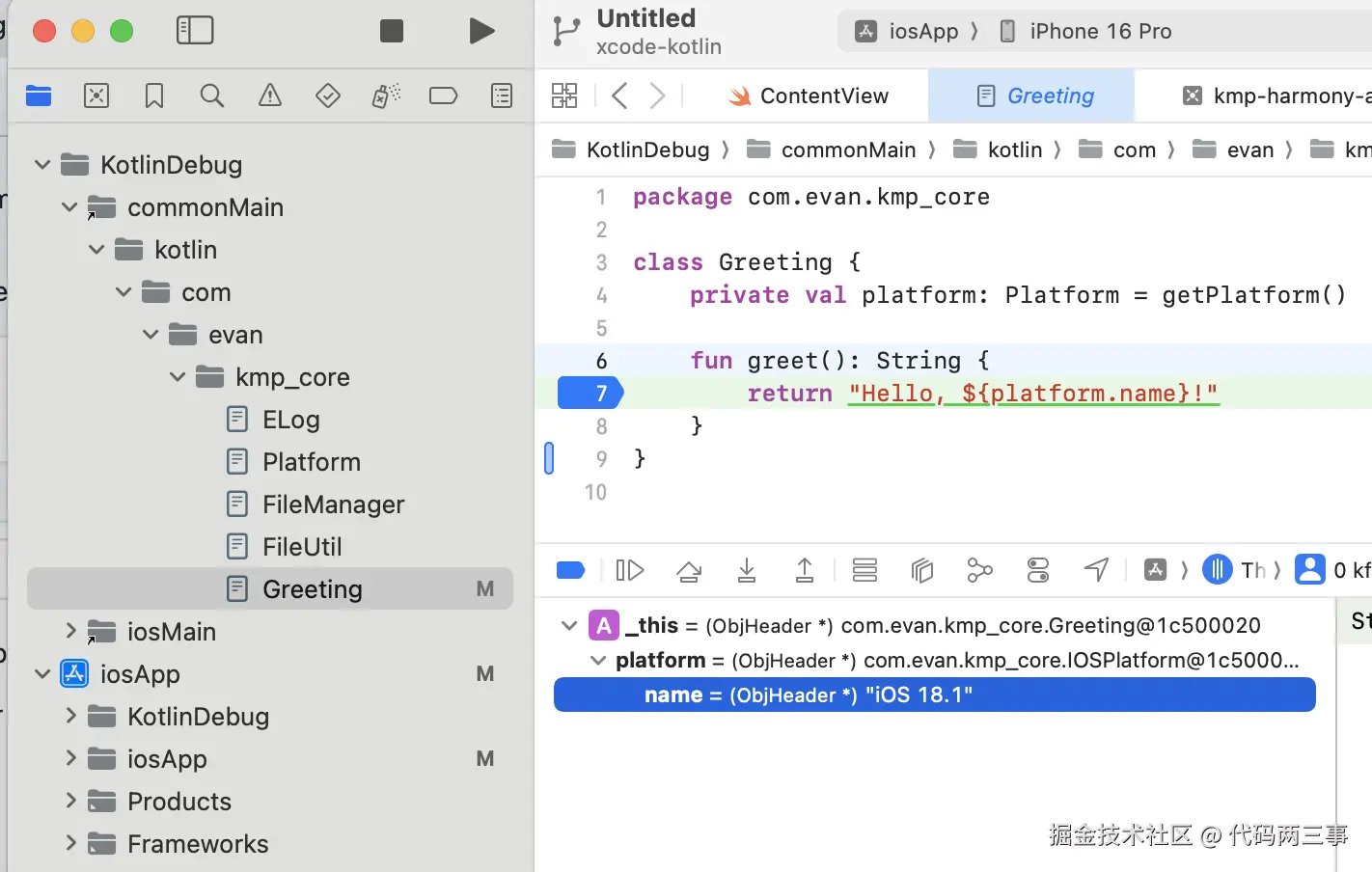Collapse the platform variable in debugger
This screenshot has height=872, width=1372.
598,661
